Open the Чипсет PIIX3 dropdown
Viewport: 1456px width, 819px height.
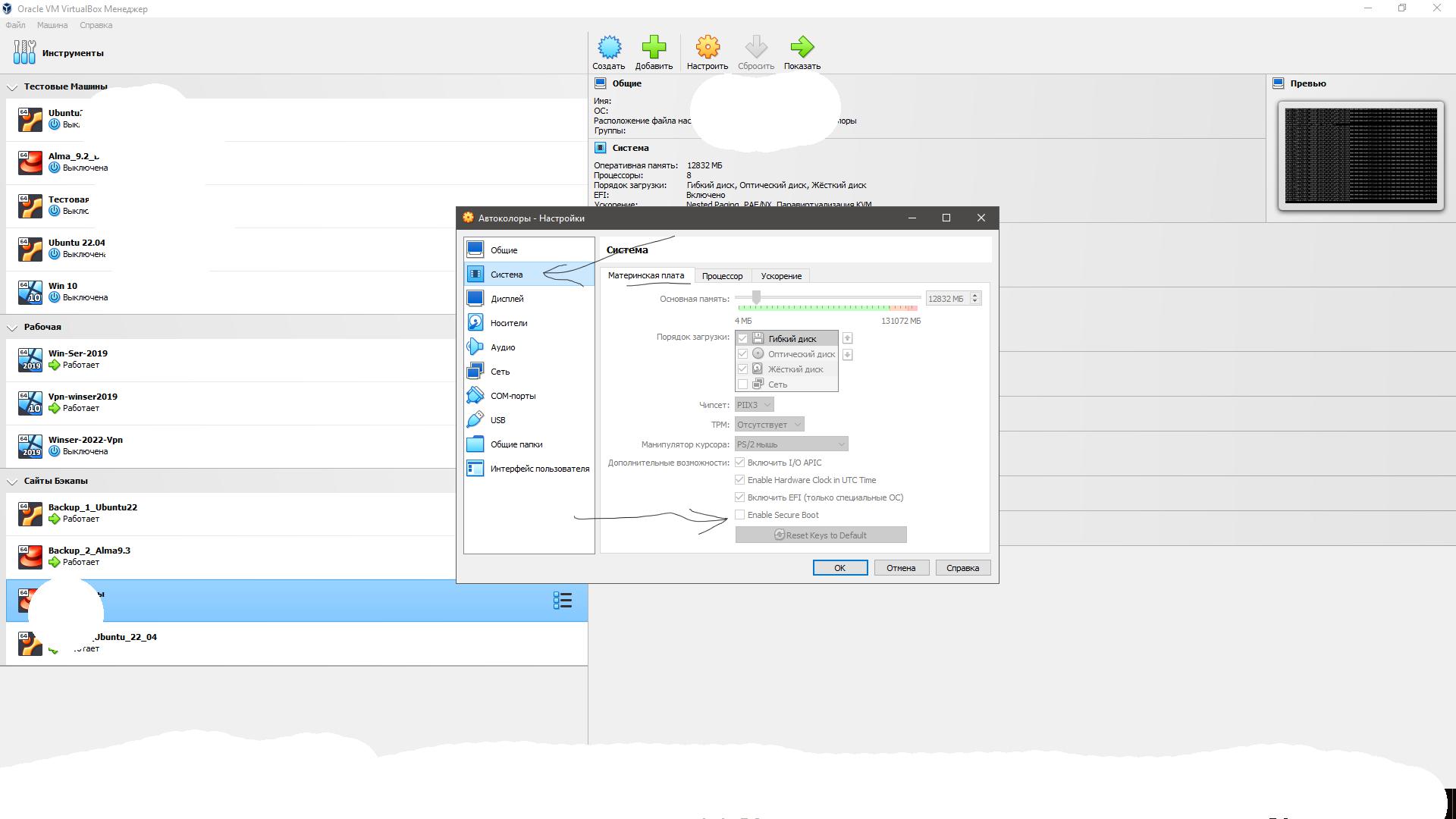[754, 405]
